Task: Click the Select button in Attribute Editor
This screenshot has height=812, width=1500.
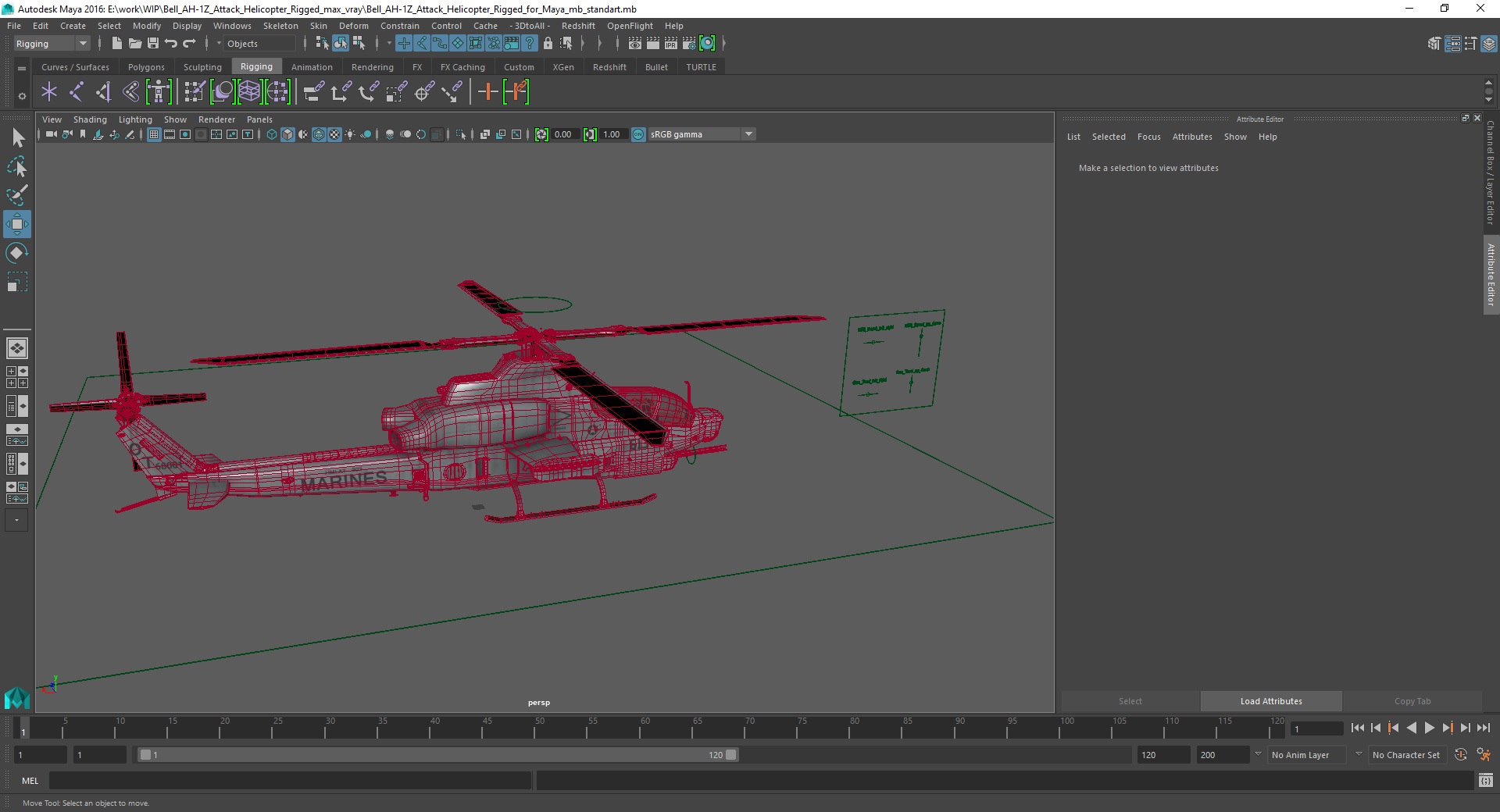Action: point(1130,701)
